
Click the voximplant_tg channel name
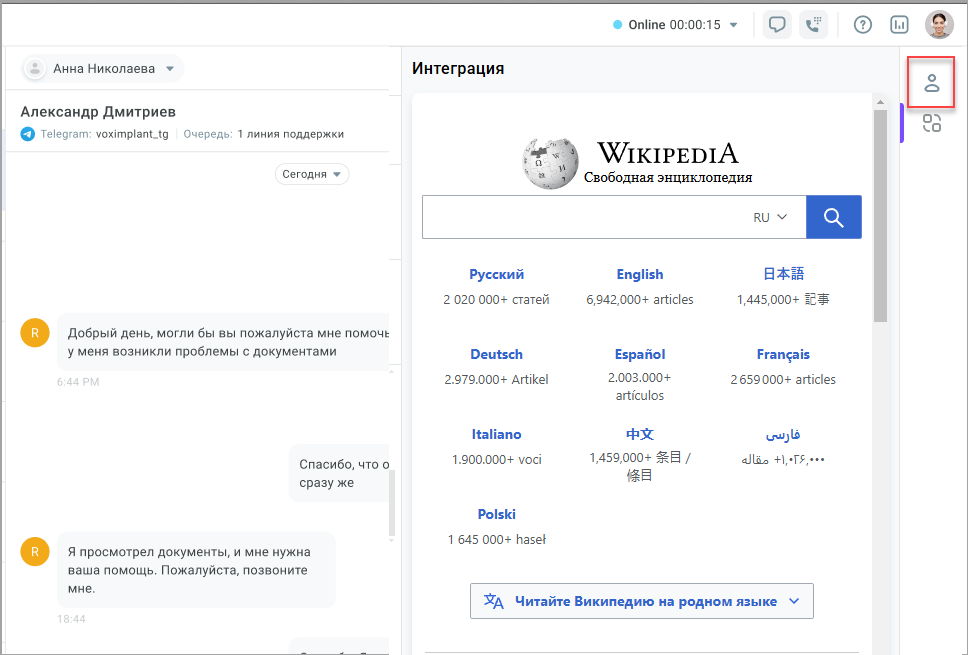pyautogui.click(x=132, y=134)
